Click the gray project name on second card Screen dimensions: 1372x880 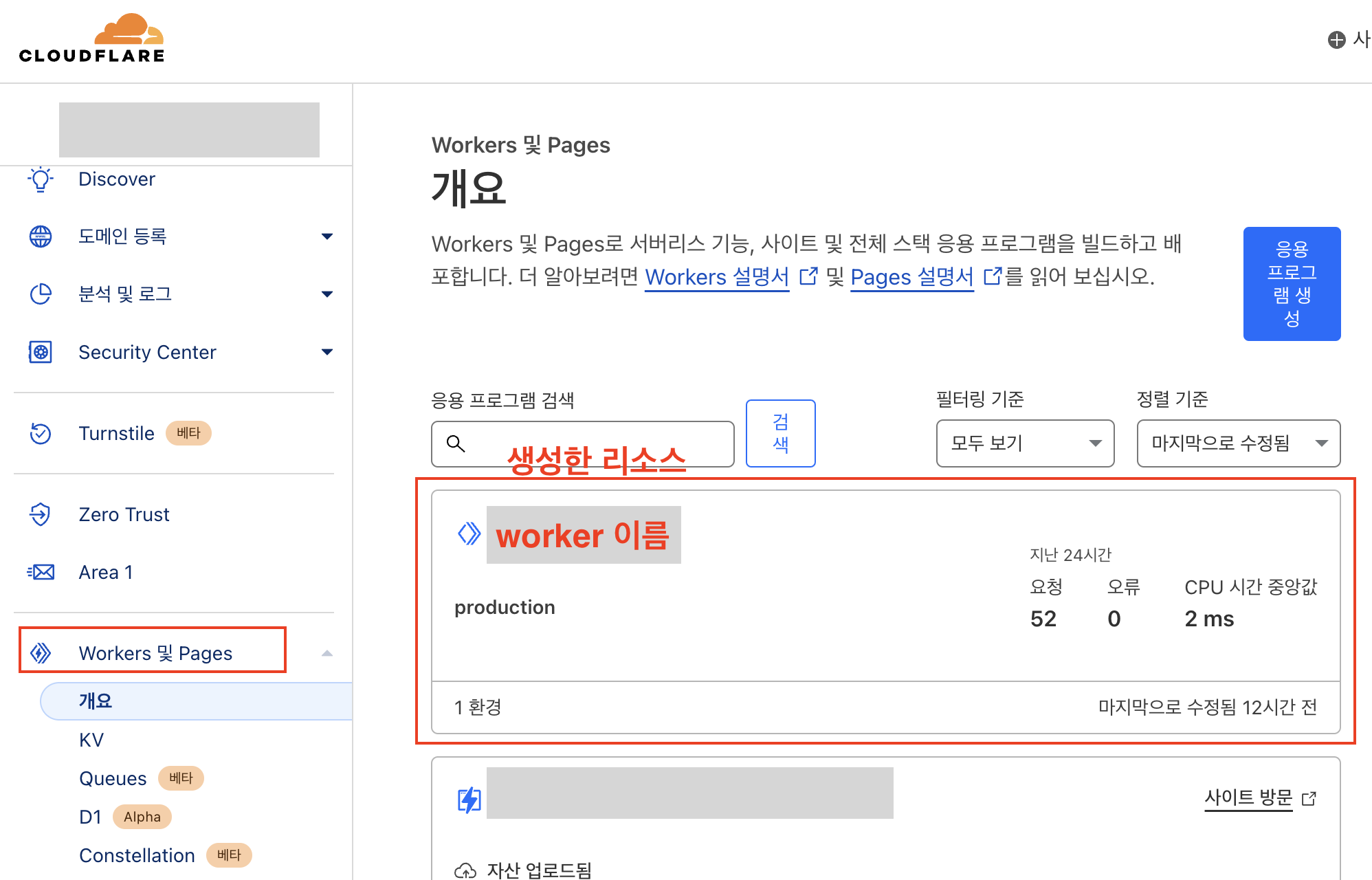[x=689, y=793]
